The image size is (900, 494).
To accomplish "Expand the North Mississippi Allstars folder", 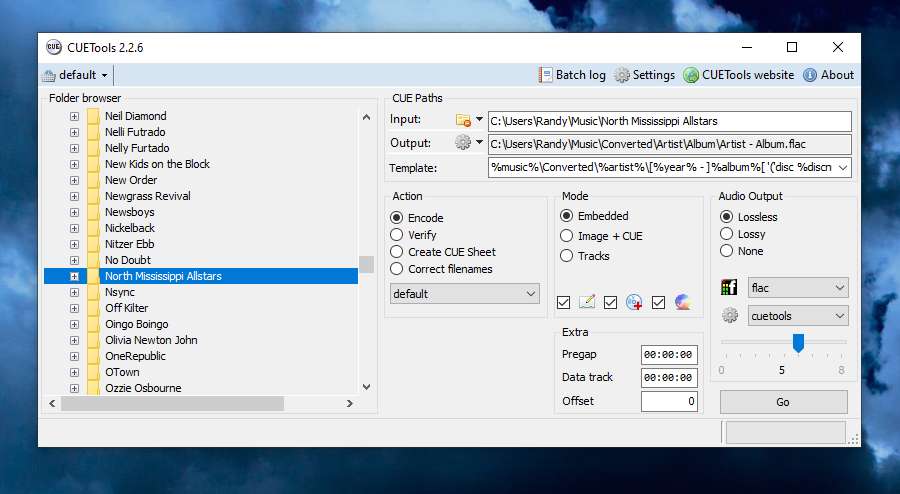I will pyautogui.click(x=74, y=277).
